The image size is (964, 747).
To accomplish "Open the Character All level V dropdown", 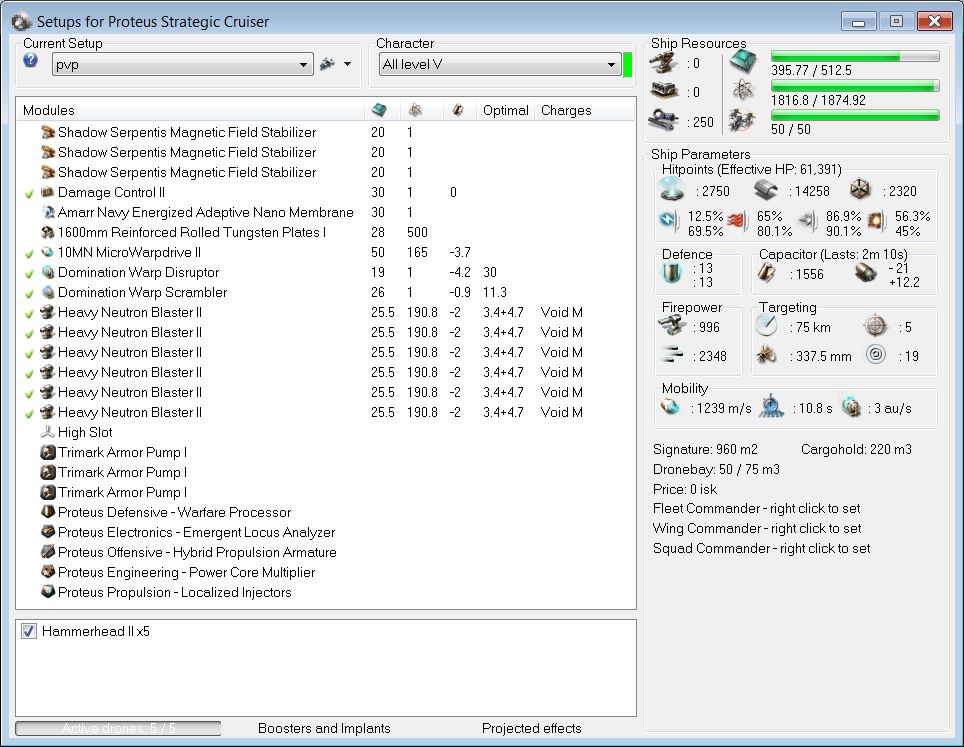I will tap(499, 65).
